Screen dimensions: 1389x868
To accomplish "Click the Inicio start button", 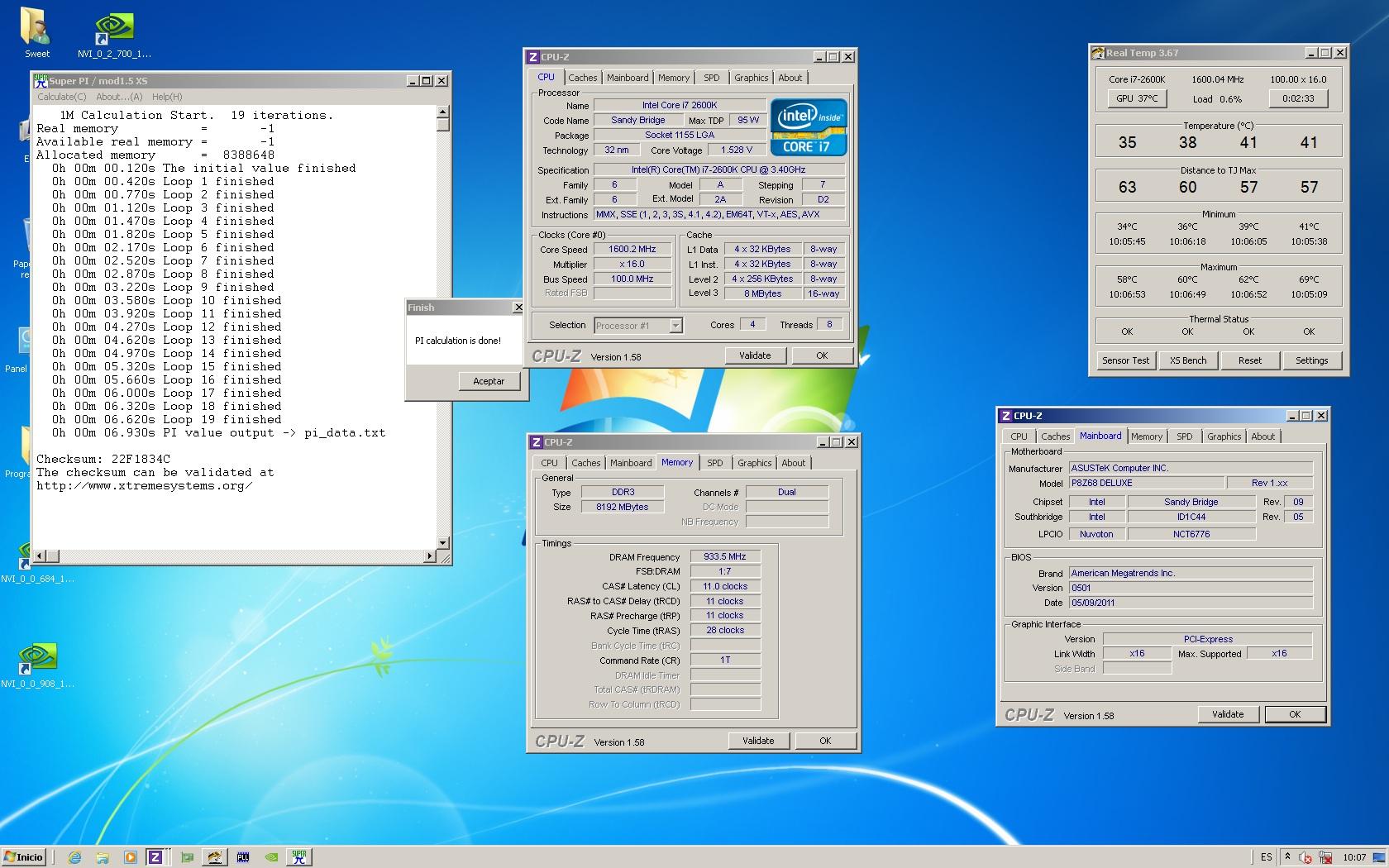I will (x=23, y=857).
